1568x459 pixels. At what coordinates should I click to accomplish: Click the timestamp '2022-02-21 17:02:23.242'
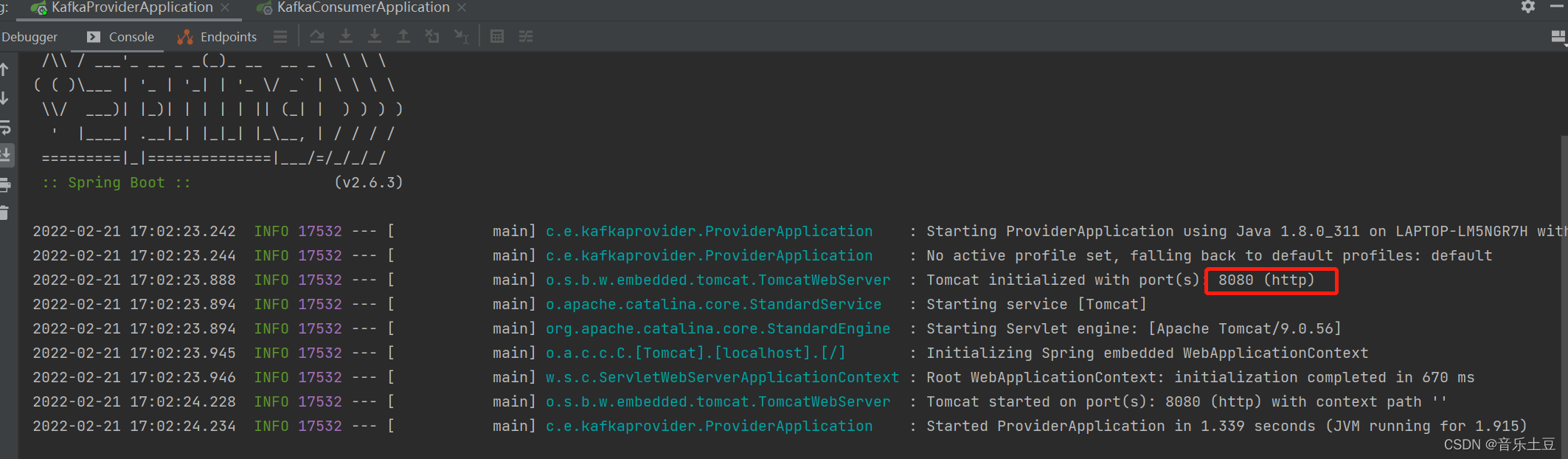134,231
